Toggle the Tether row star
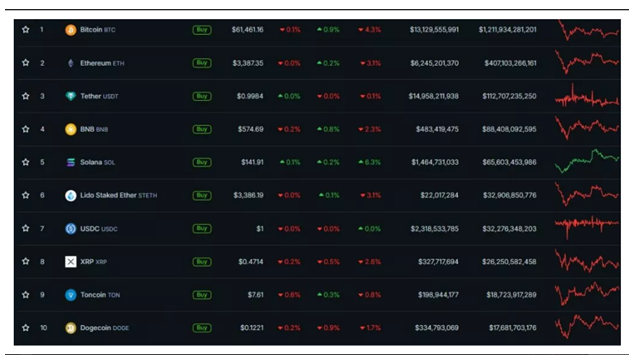 (26, 96)
